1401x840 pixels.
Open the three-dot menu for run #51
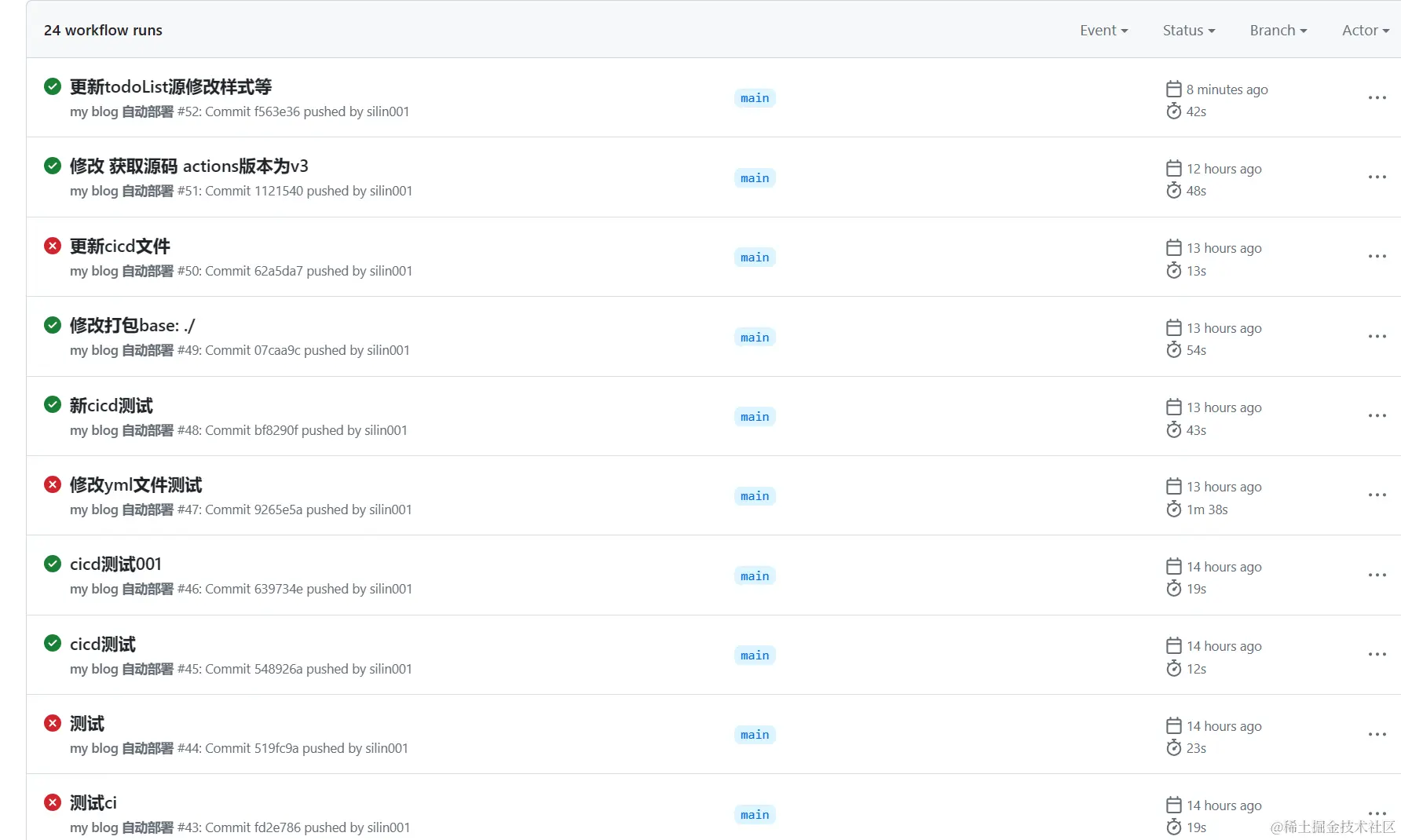1377,177
